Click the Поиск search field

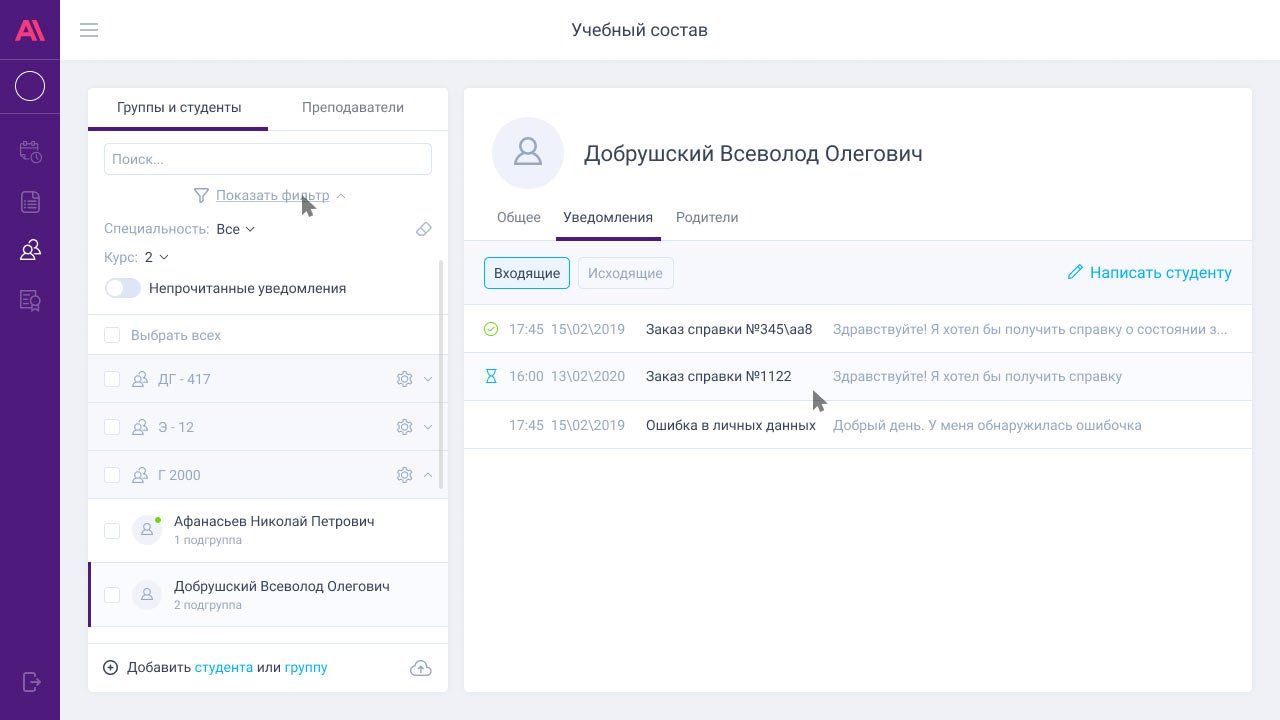pyautogui.click(x=268, y=159)
